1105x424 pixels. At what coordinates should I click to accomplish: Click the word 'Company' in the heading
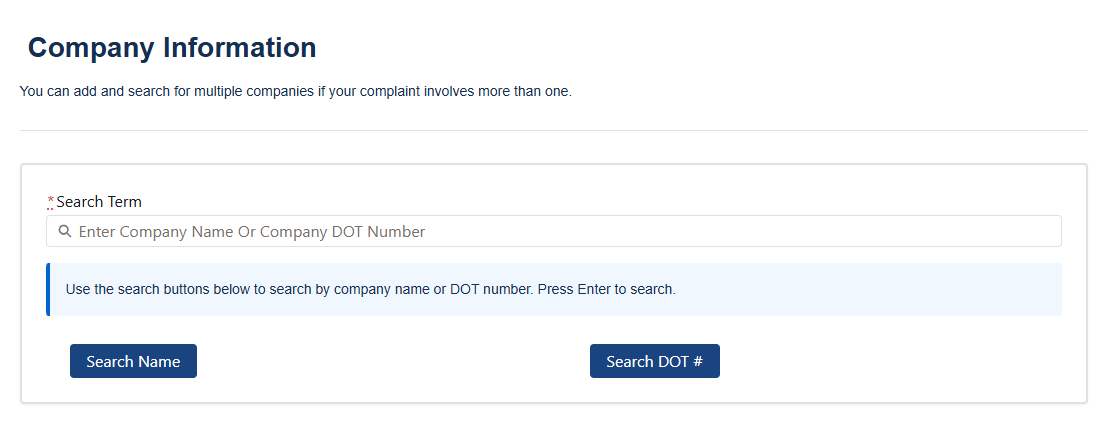(x=89, y=47)
